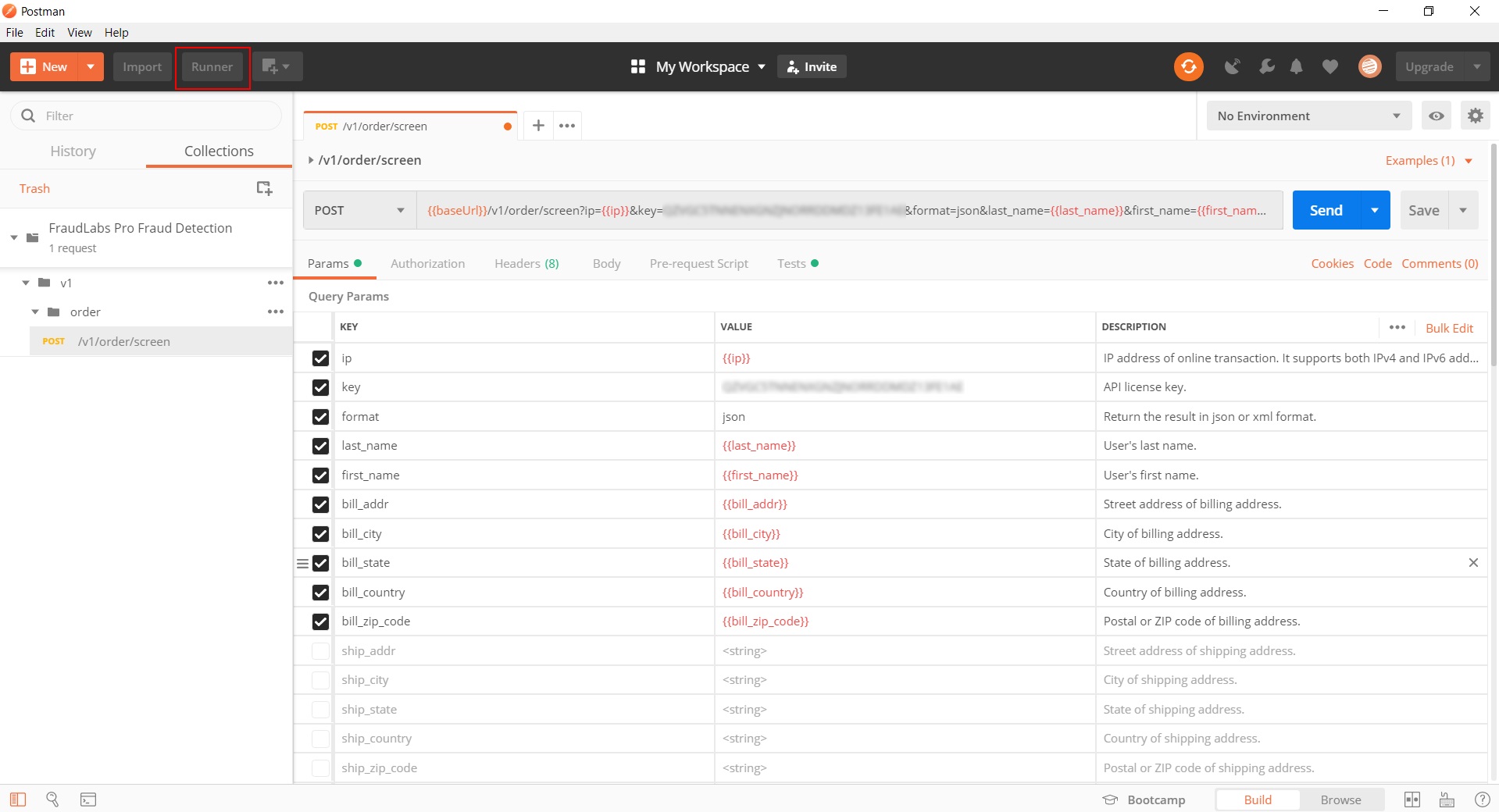Toggle the sidebar icon in status bar
This screenshot has width=1499, height=812.
pos(18,800)
